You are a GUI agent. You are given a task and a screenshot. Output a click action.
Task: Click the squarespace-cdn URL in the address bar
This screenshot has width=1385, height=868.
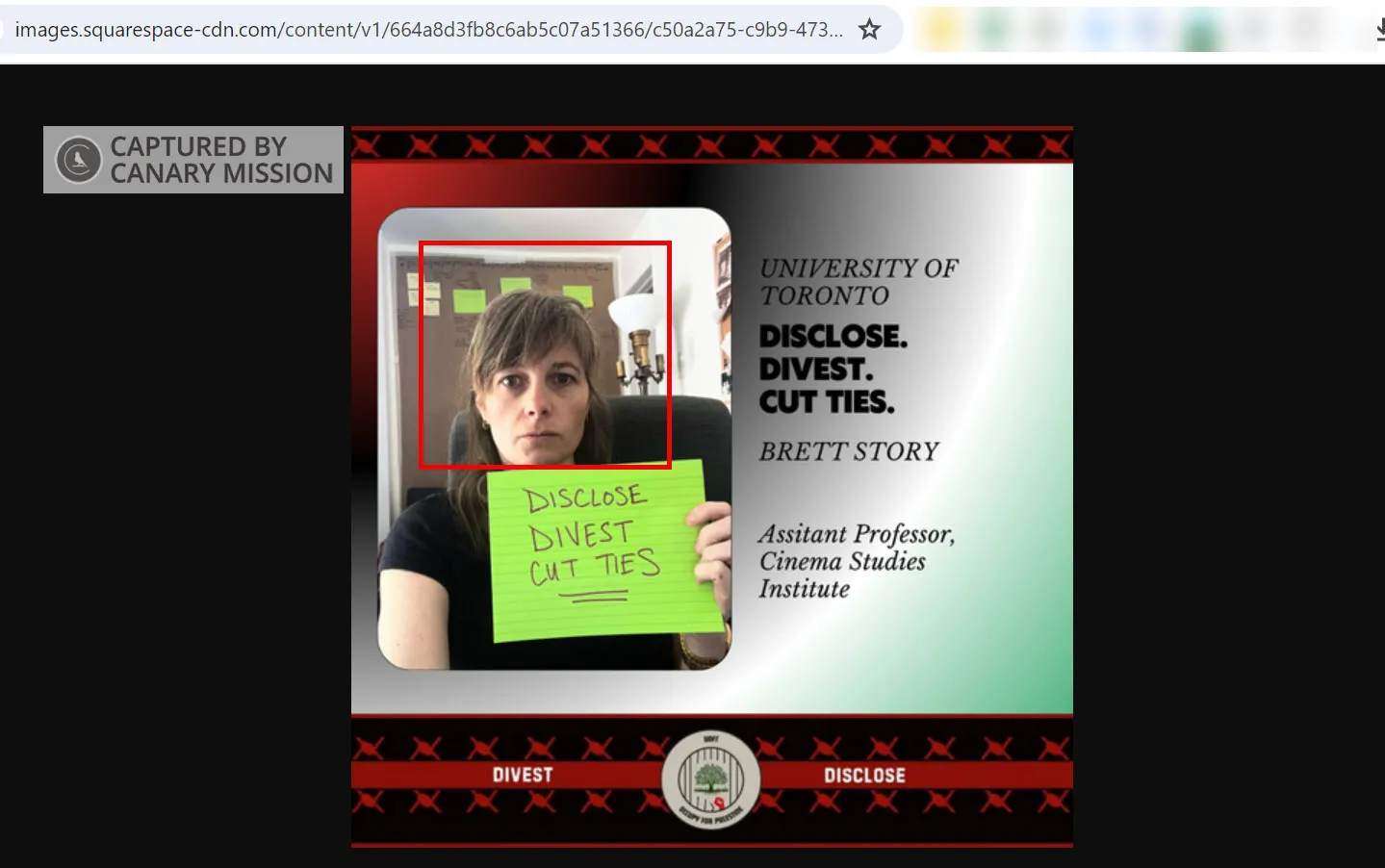429,30
